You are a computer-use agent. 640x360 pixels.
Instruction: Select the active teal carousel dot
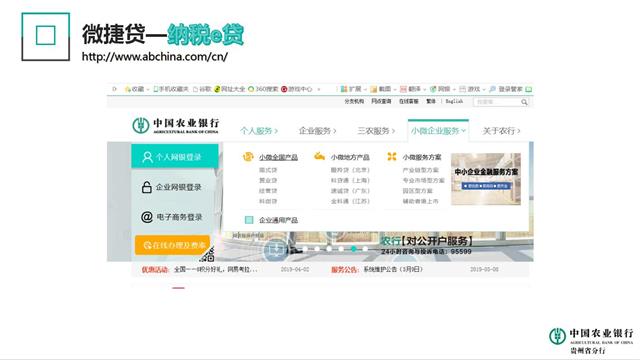pyautogui.click(x=353, y=249)
